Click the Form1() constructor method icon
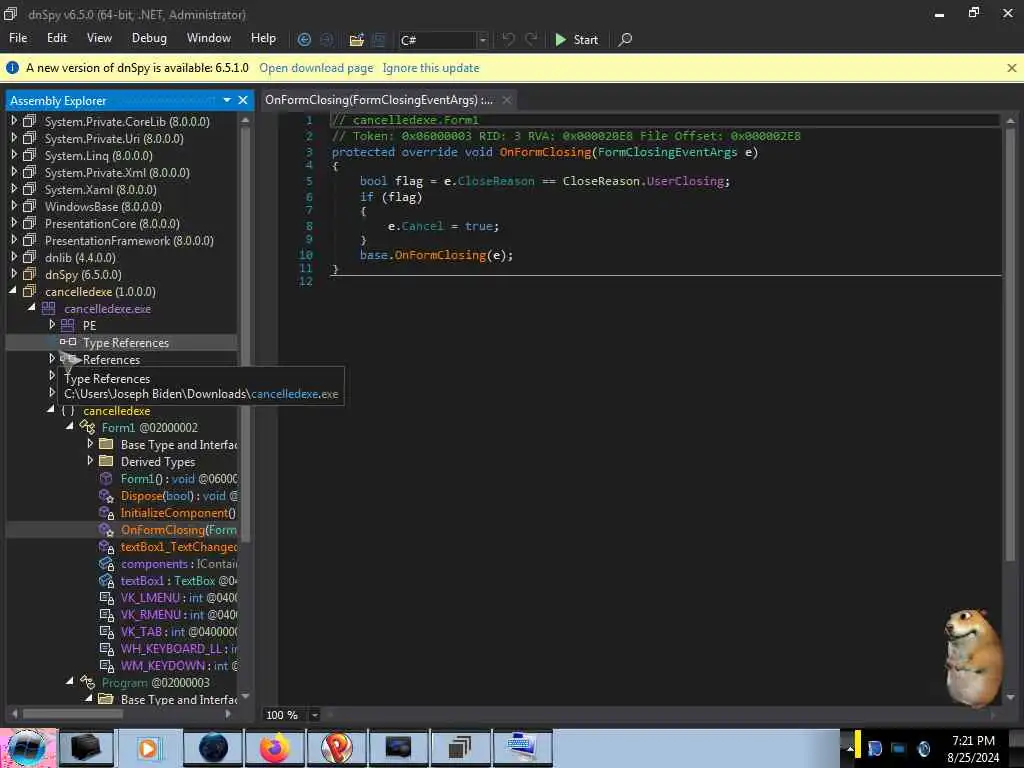 pos(106,478)
